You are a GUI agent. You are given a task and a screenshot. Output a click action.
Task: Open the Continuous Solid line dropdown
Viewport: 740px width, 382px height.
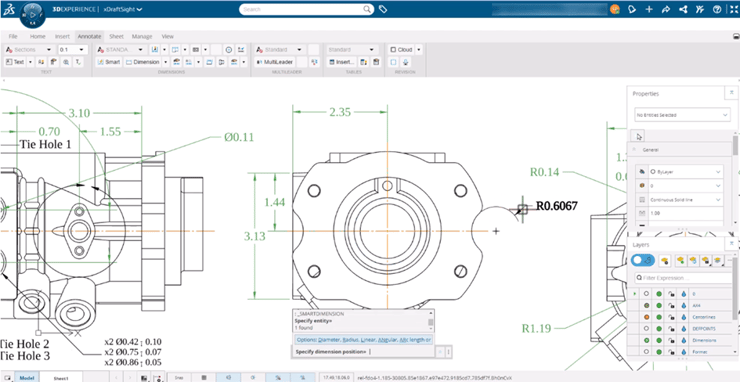click(686, 200)
